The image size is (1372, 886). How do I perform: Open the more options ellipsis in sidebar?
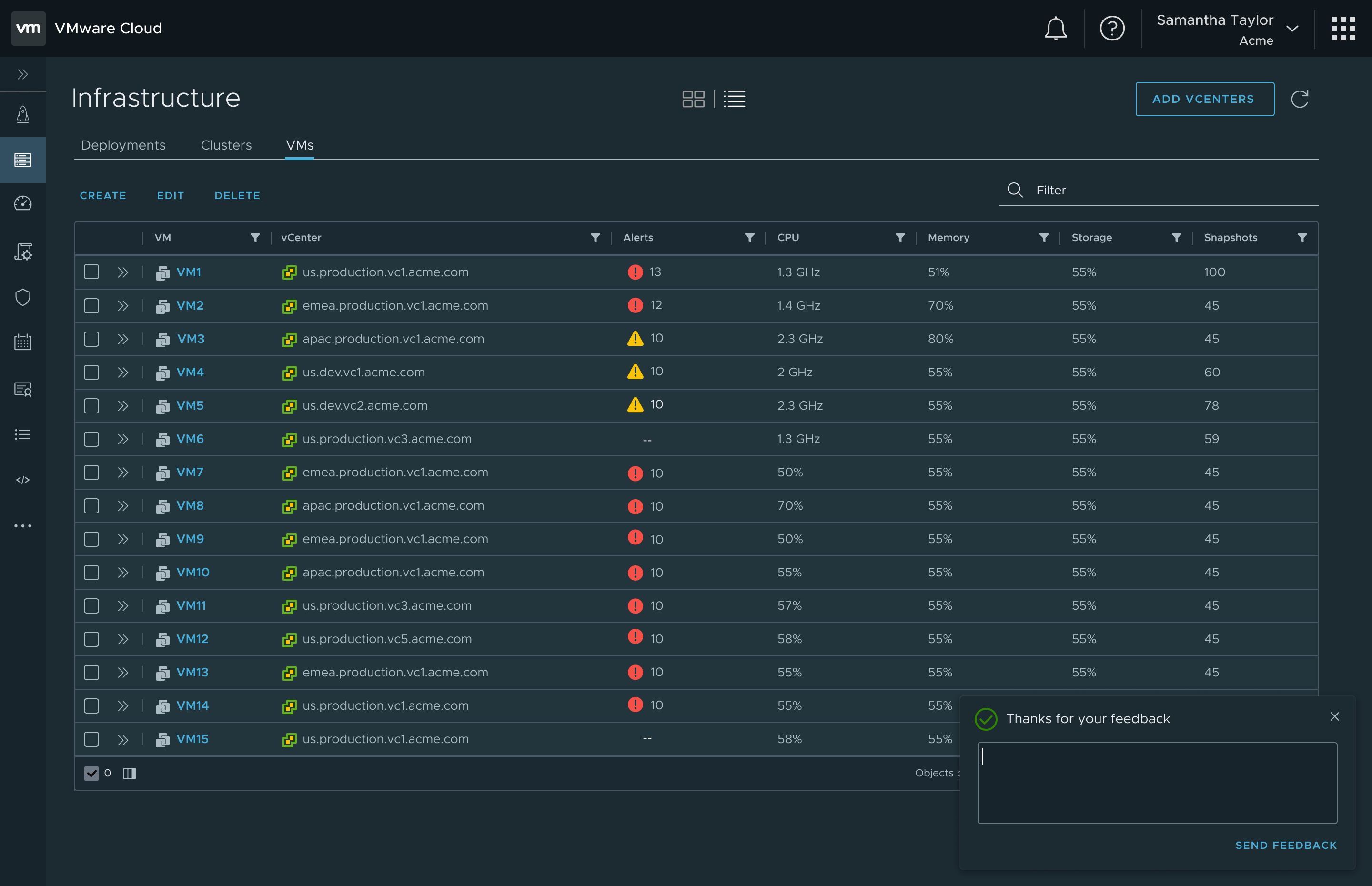(x=23, y=526)
